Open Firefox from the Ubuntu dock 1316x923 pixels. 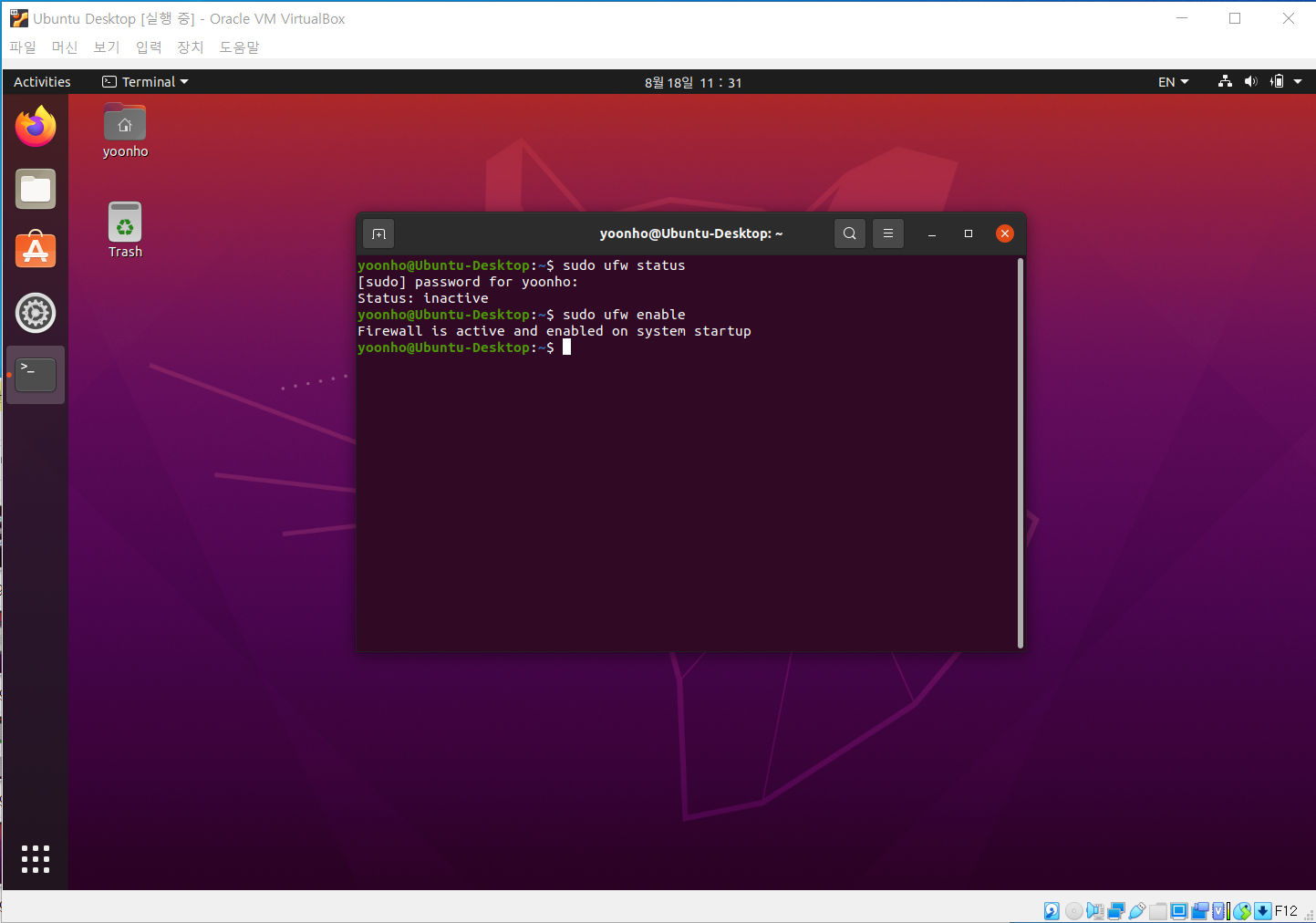click(x=36, y=127)
